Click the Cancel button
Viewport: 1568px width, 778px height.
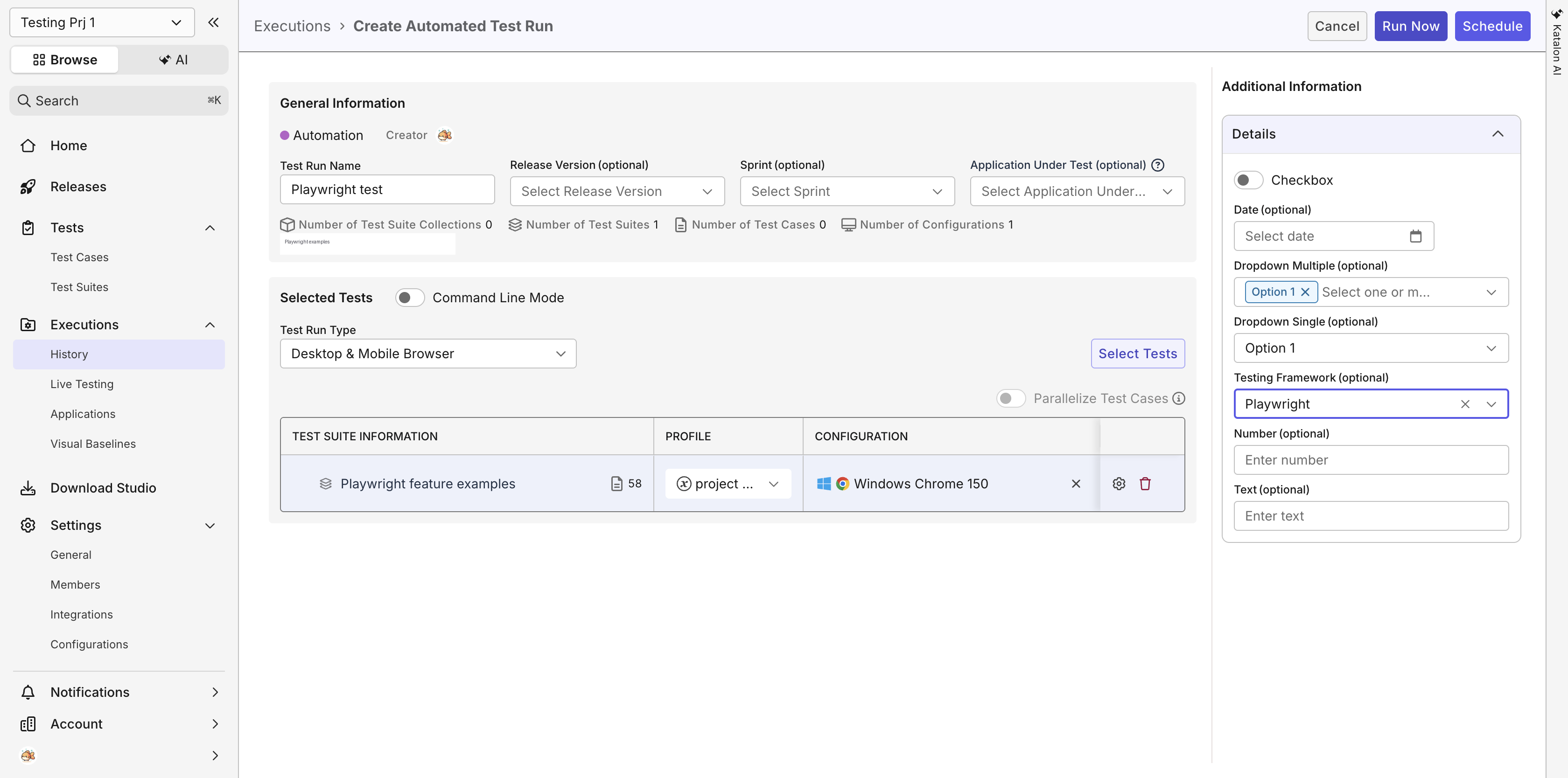[1337, 26]
